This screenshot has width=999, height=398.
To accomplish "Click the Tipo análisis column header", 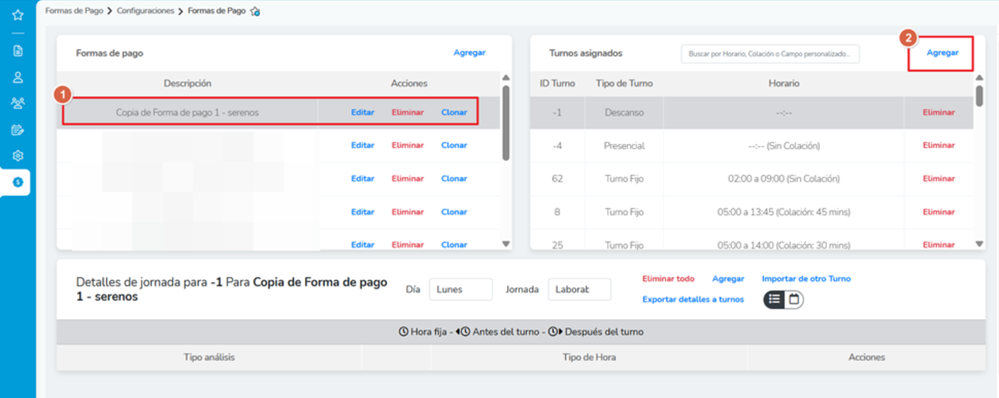I will 209,357.
